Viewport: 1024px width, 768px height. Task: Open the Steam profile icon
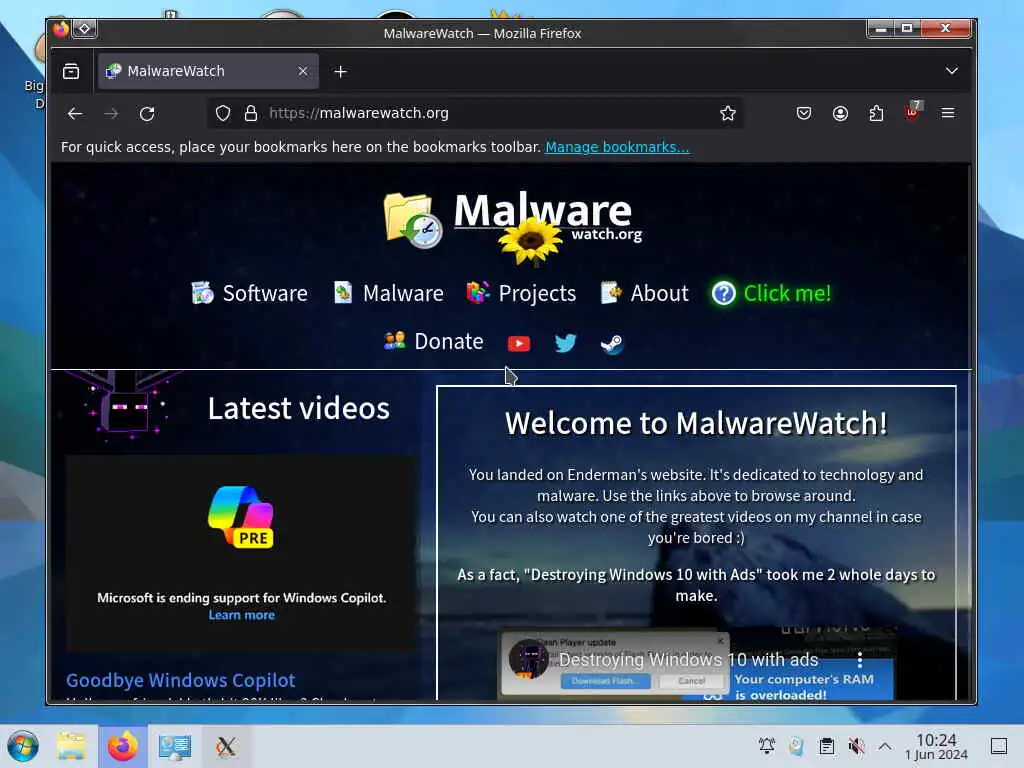click(612, 344)
